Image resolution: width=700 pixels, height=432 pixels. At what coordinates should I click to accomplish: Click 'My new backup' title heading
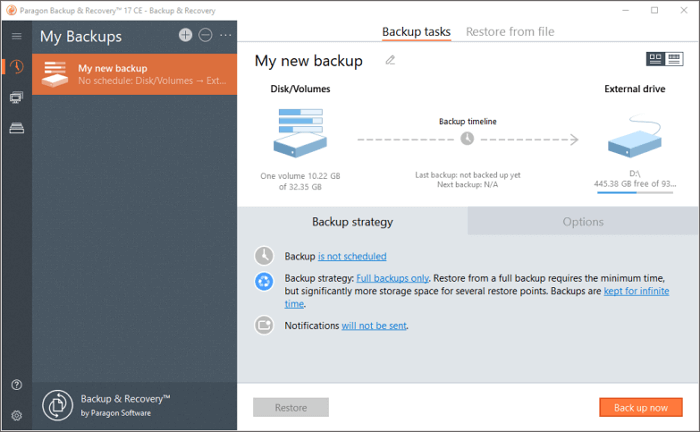pos(308,61)
